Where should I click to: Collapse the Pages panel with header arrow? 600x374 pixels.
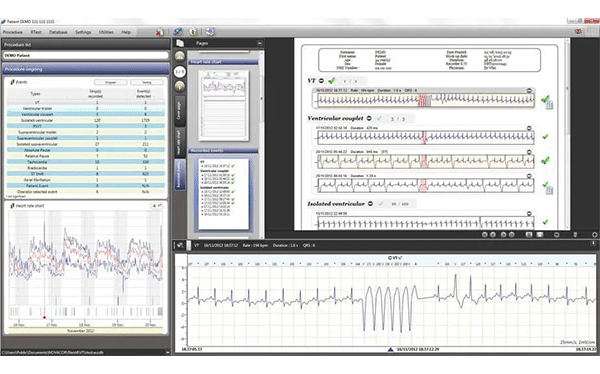(260, 43)
